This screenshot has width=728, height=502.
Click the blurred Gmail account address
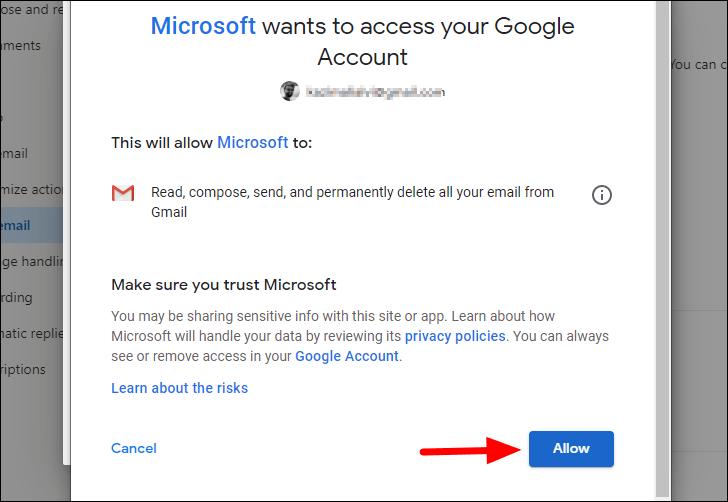(x=375, y=92)
